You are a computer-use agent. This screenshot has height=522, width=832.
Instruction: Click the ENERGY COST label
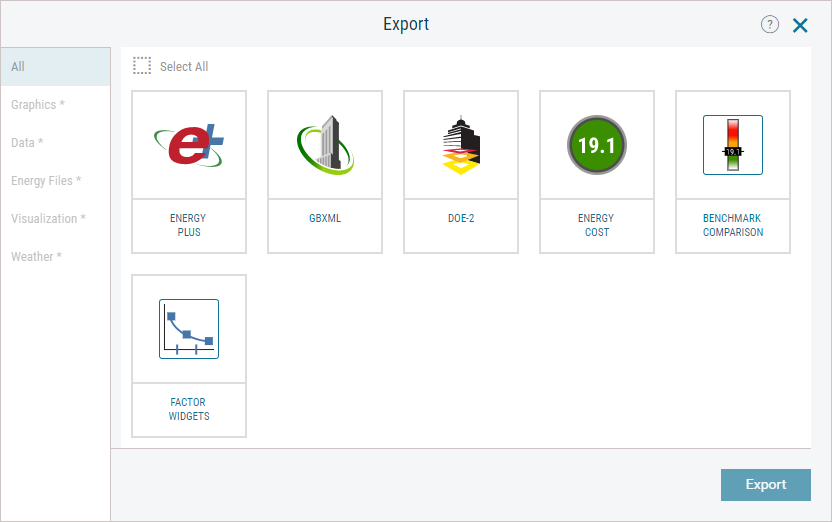pyautogui.click(x=596, y=225)
